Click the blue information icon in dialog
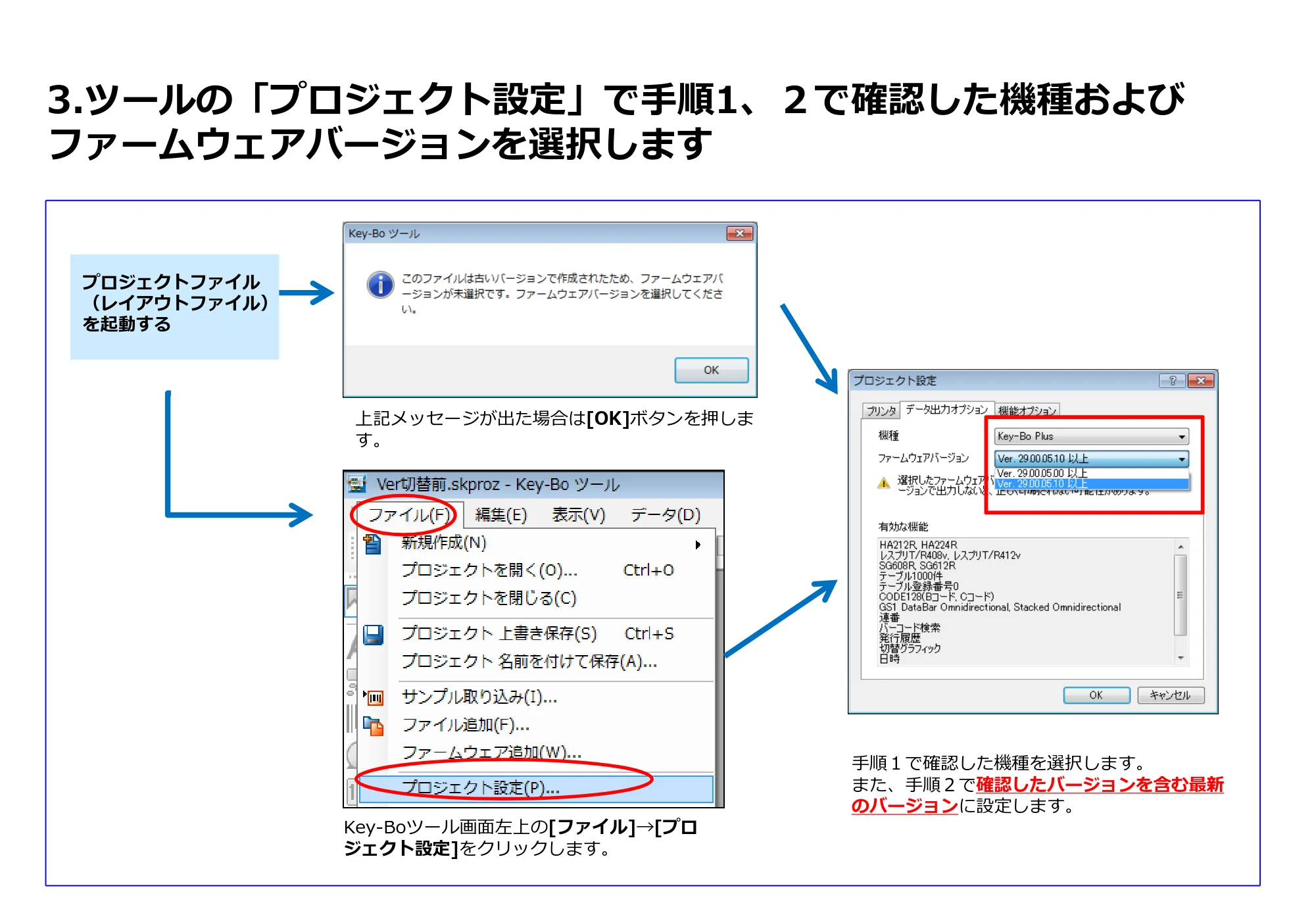The width and height of the screenshot is (1316, 911). (381, 285)
